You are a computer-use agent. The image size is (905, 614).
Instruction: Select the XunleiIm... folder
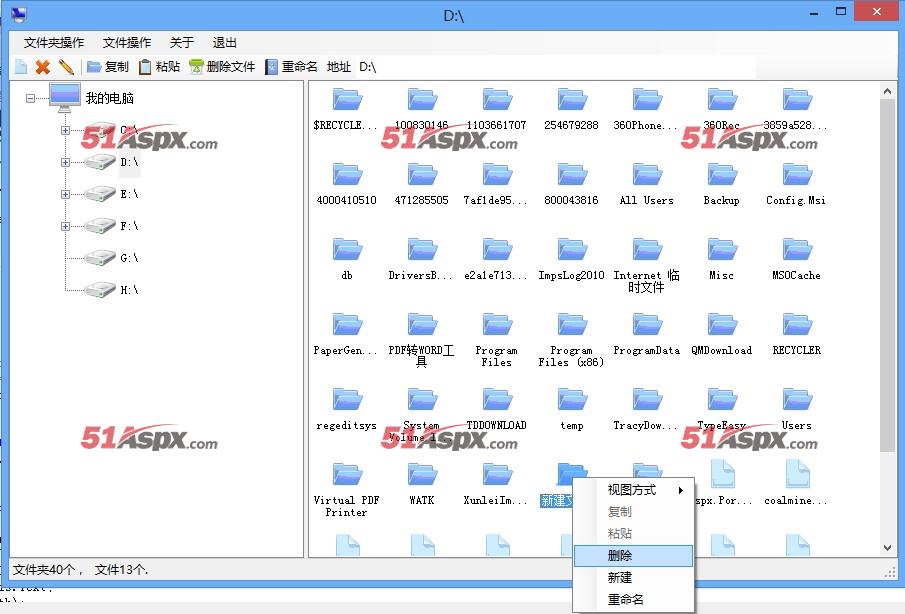(497, 484)
